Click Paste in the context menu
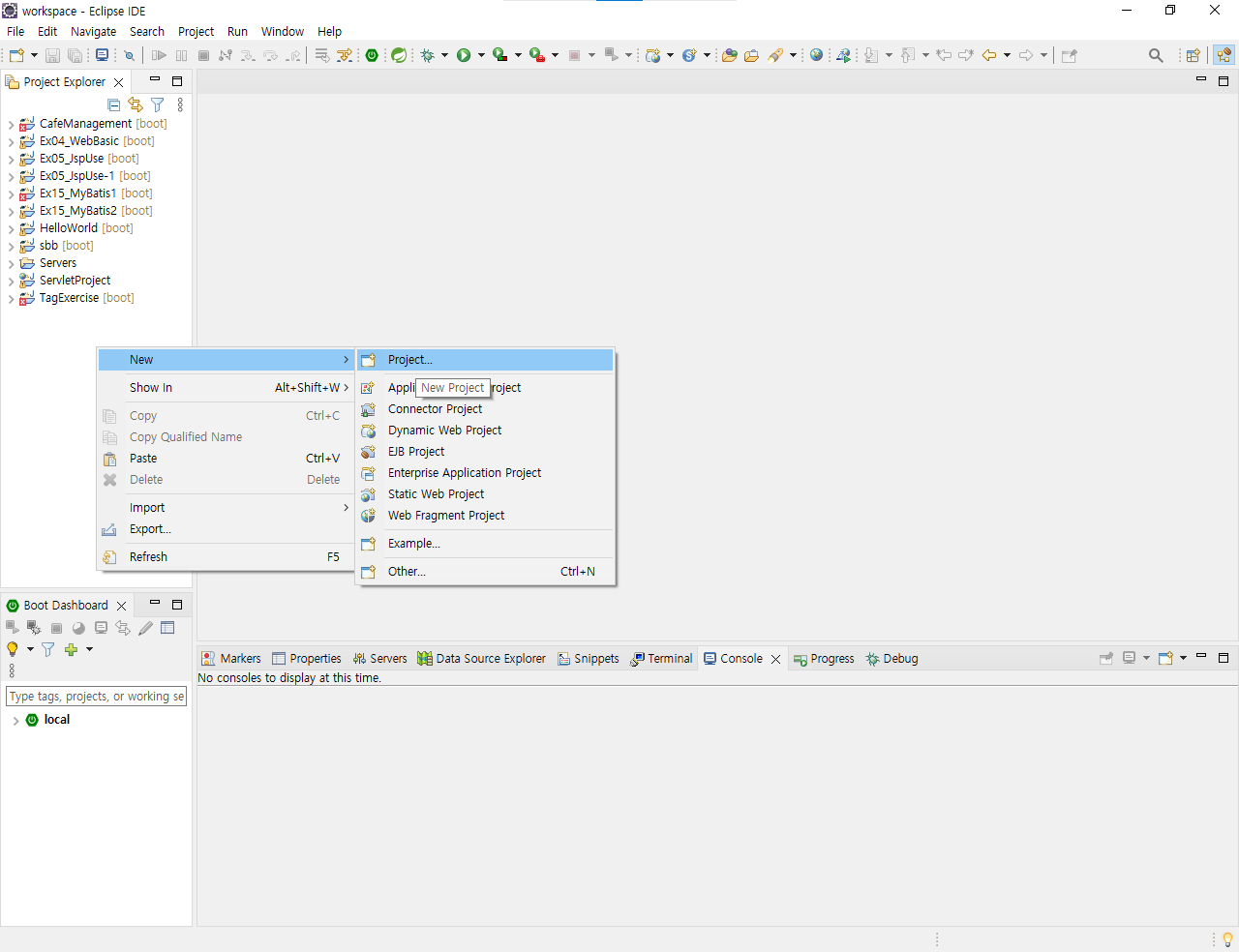 (227, 459)
